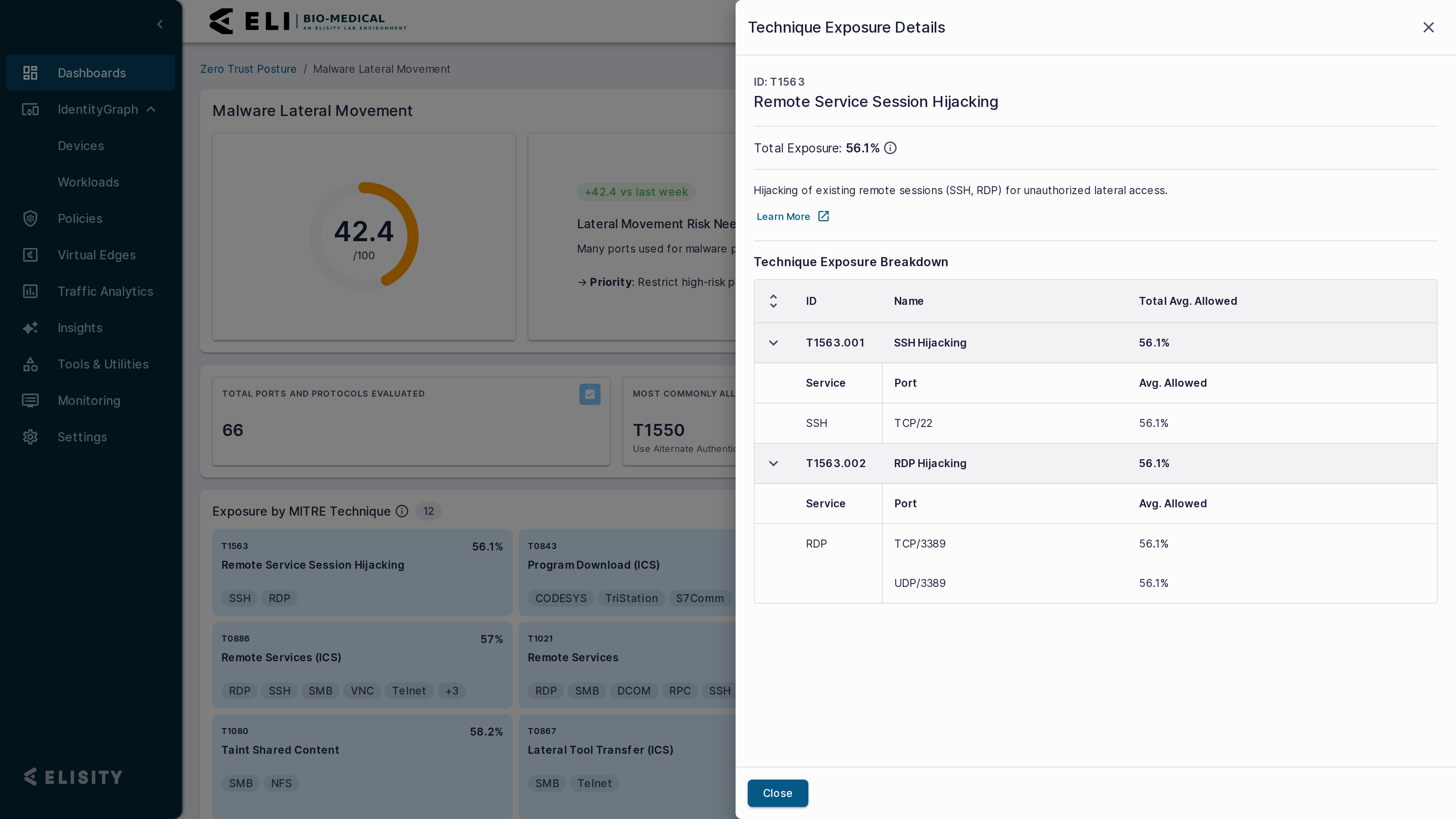Toggle expand all rows in breakdown table header
The image size is (1456, 819).
[773, 301]
